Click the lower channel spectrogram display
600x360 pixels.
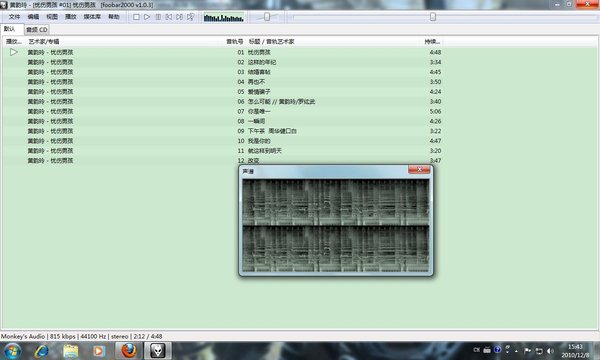coord(336,249)
